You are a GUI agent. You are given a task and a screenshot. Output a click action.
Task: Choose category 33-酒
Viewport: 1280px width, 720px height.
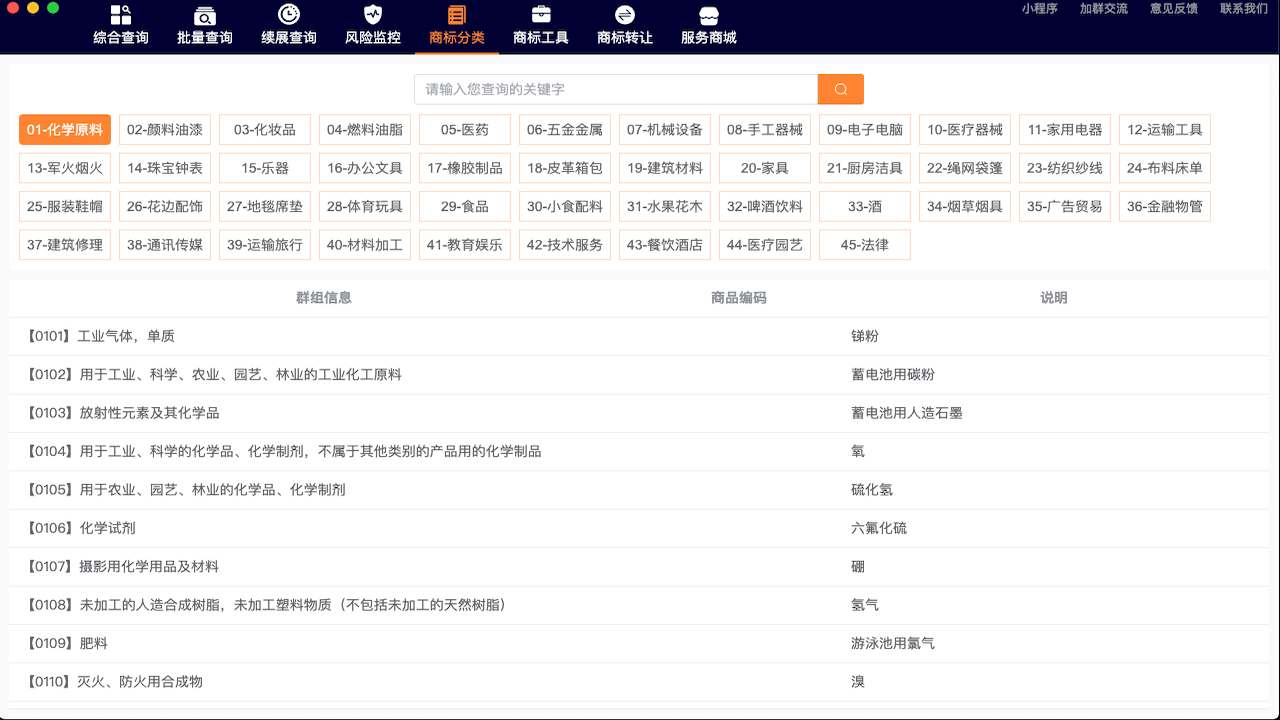tap(864, 206)
